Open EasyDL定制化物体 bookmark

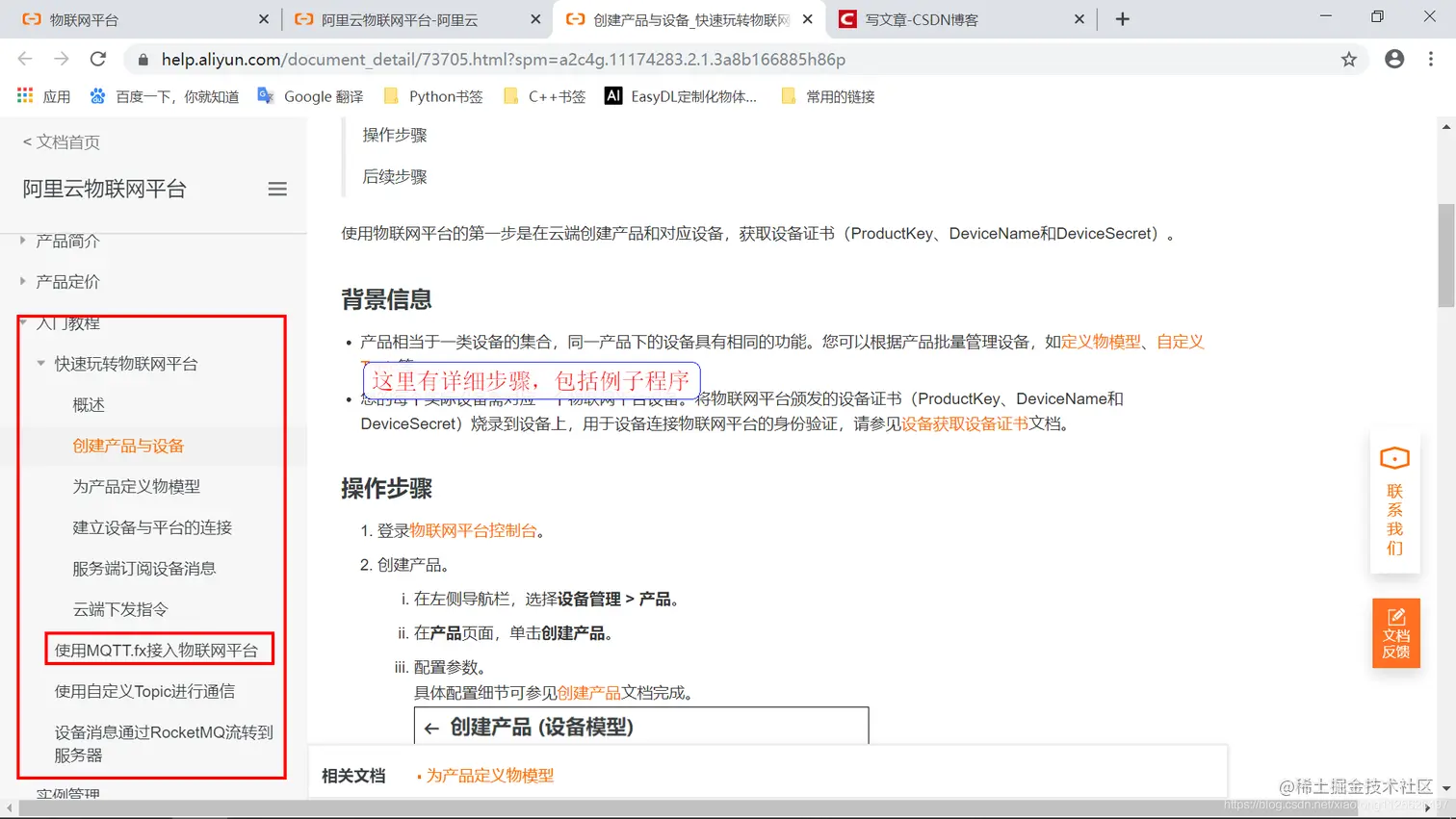tap(681, 96)
